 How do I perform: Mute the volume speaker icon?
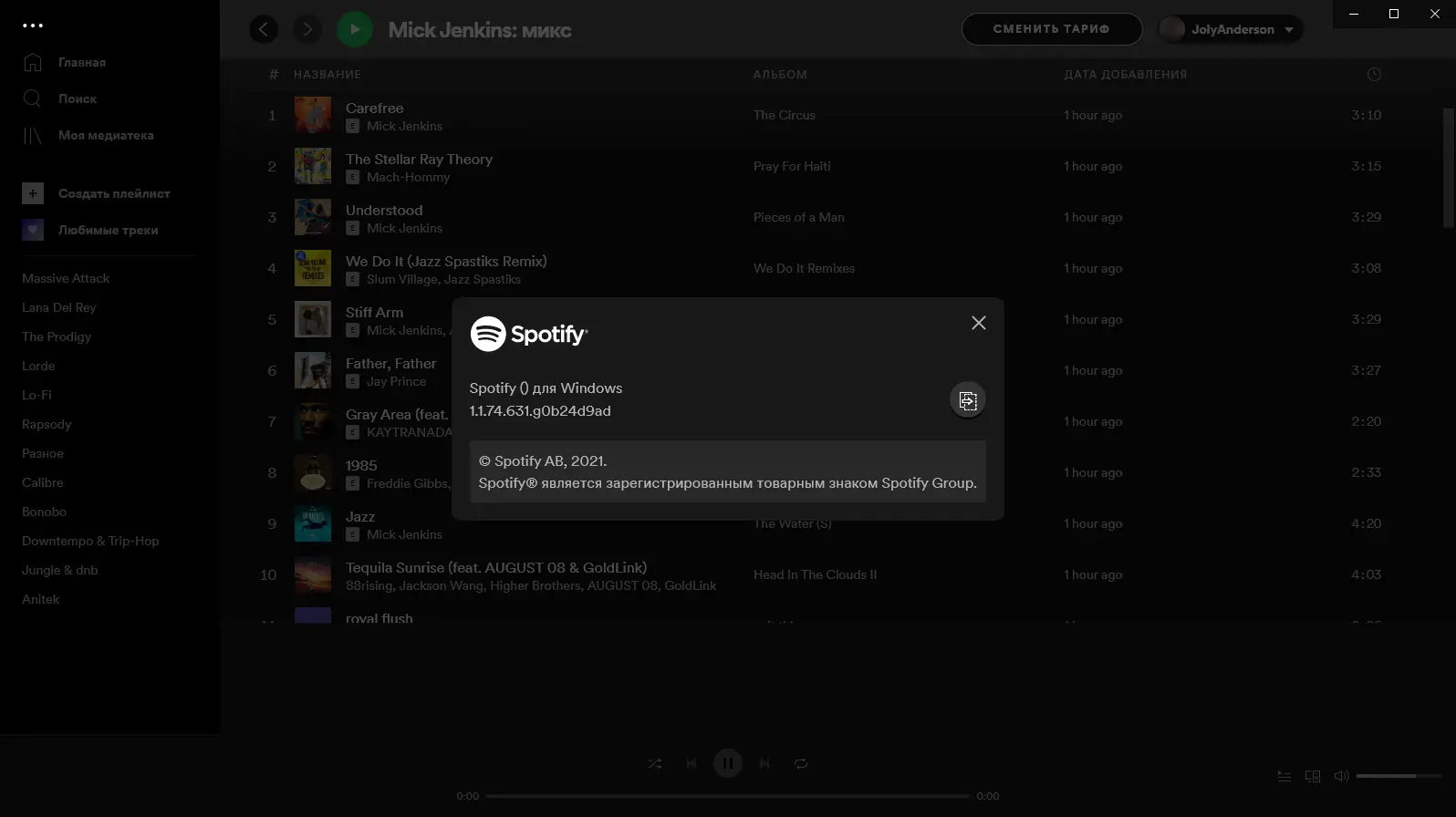click(x=1341, y=776)
